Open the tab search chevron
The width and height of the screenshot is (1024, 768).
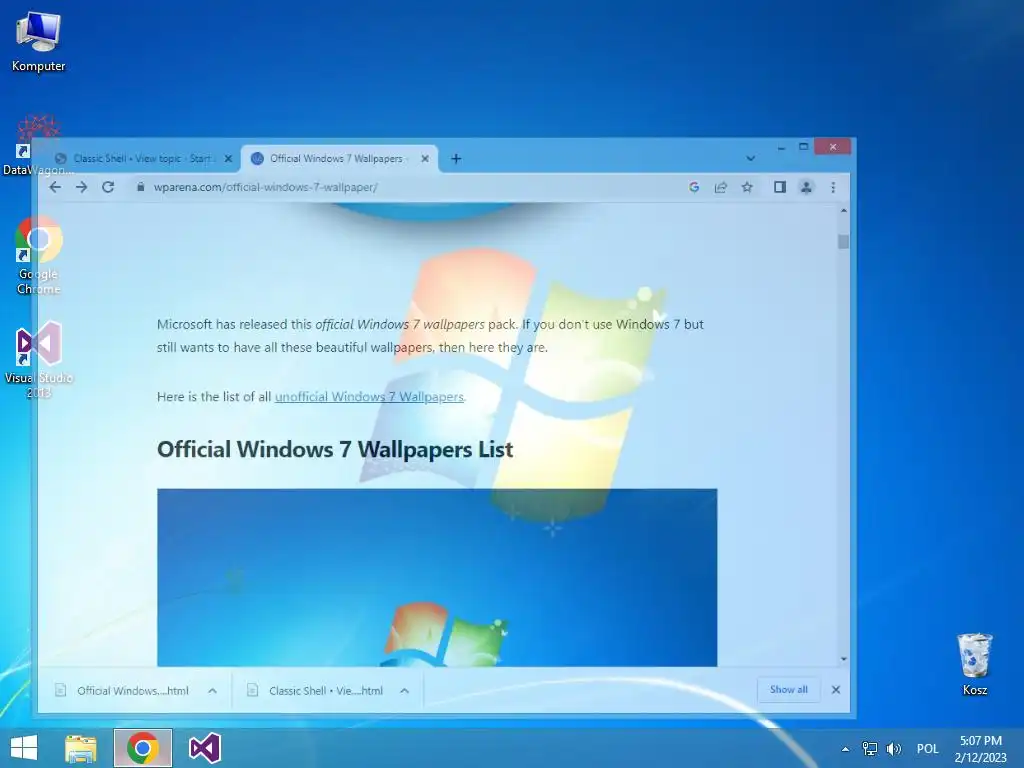point(751,159)
